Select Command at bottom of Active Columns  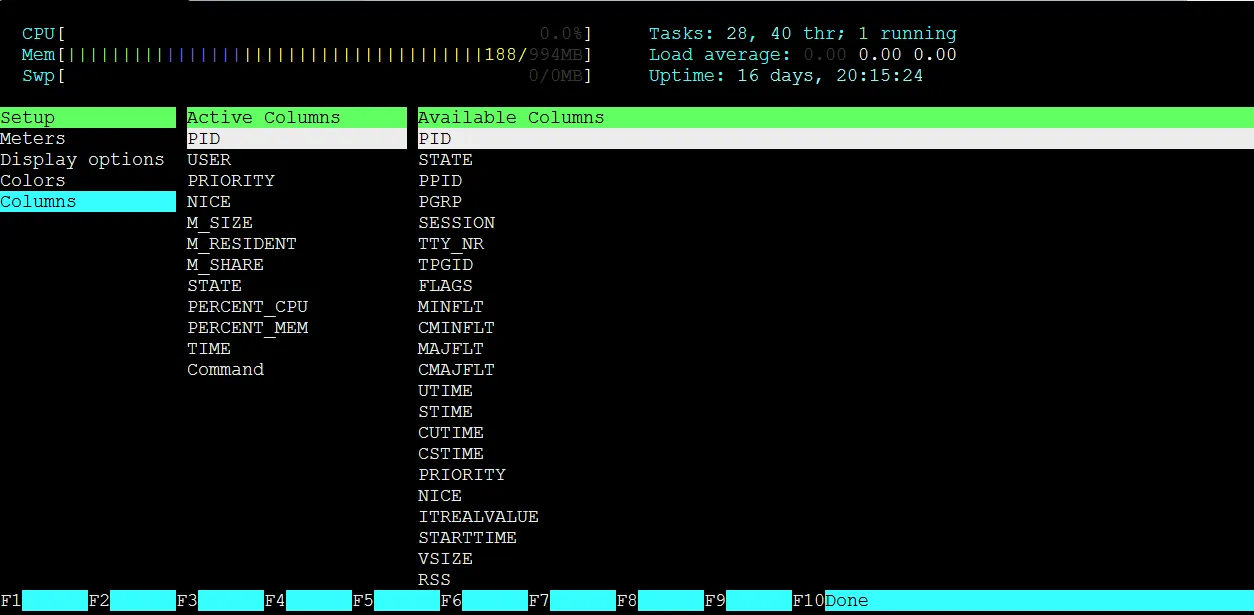pos(225,369)
